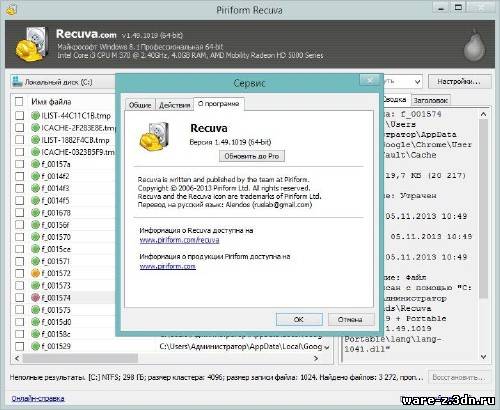Check the box for ICACHE-2F2B3E8E.tmp
The width and height of the screenshot is (500, 410).
tap(19, 128)
